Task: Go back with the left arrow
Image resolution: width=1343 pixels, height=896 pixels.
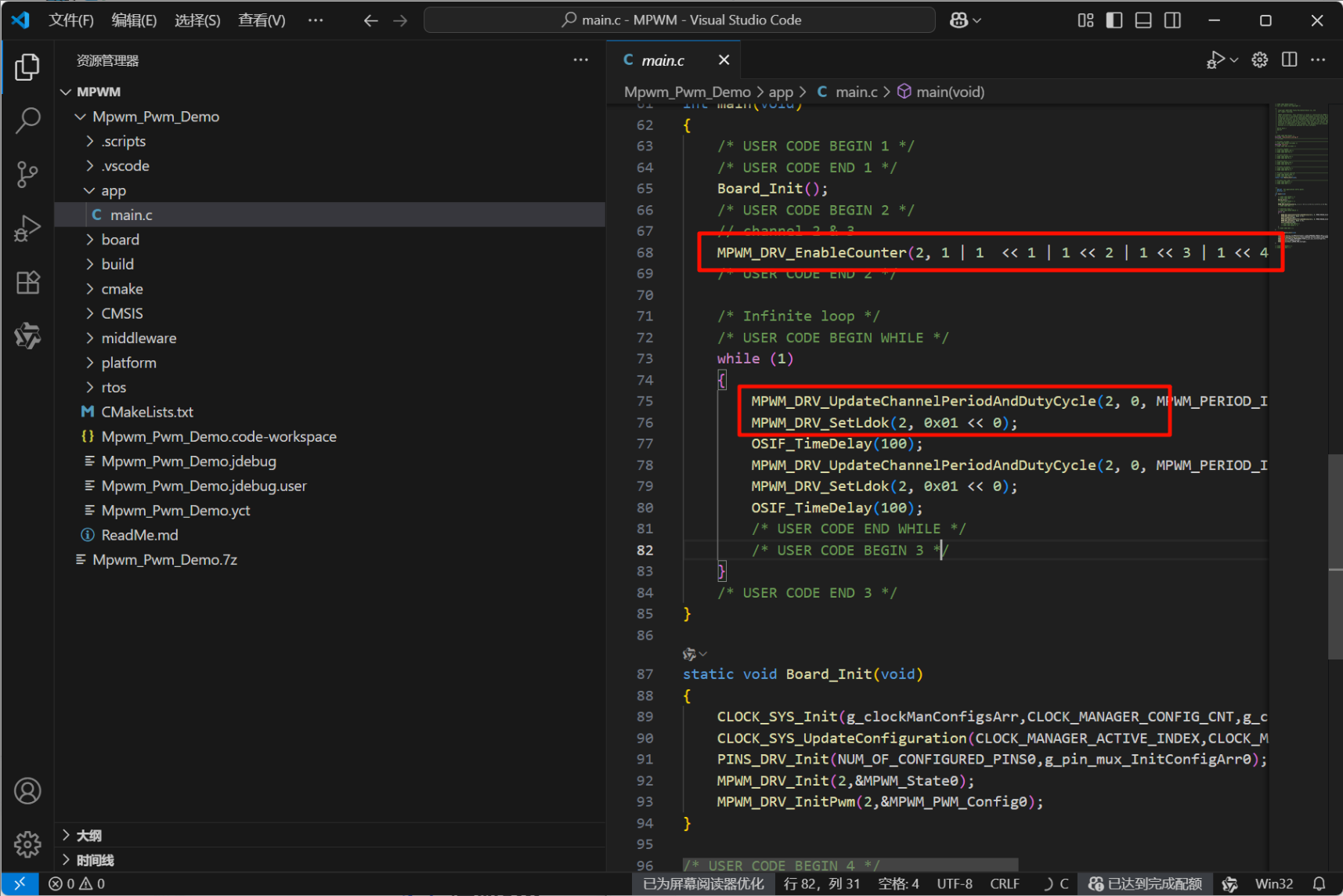Action: (370, 20)
